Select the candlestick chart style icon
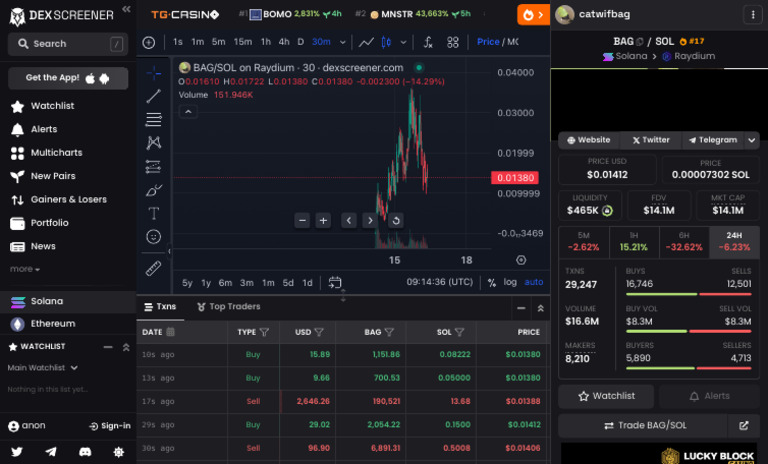Viewport: 768px width, 464px height. coord(386,43)
